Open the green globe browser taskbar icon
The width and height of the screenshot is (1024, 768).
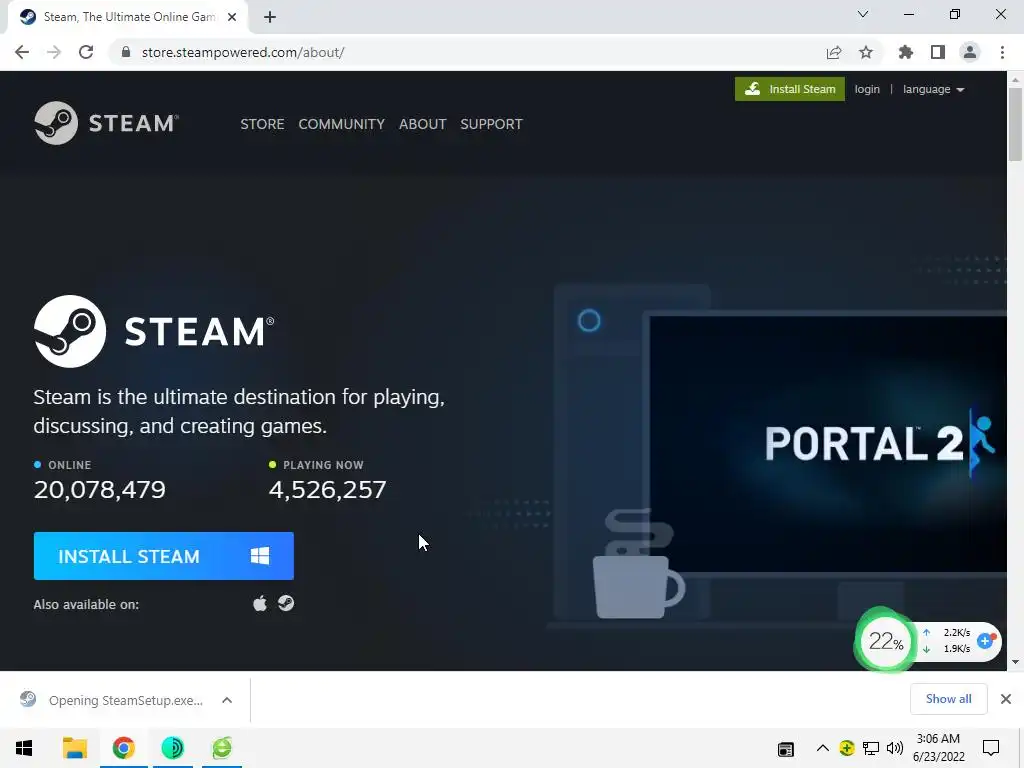pyautogui.click(x=222, y=748)
